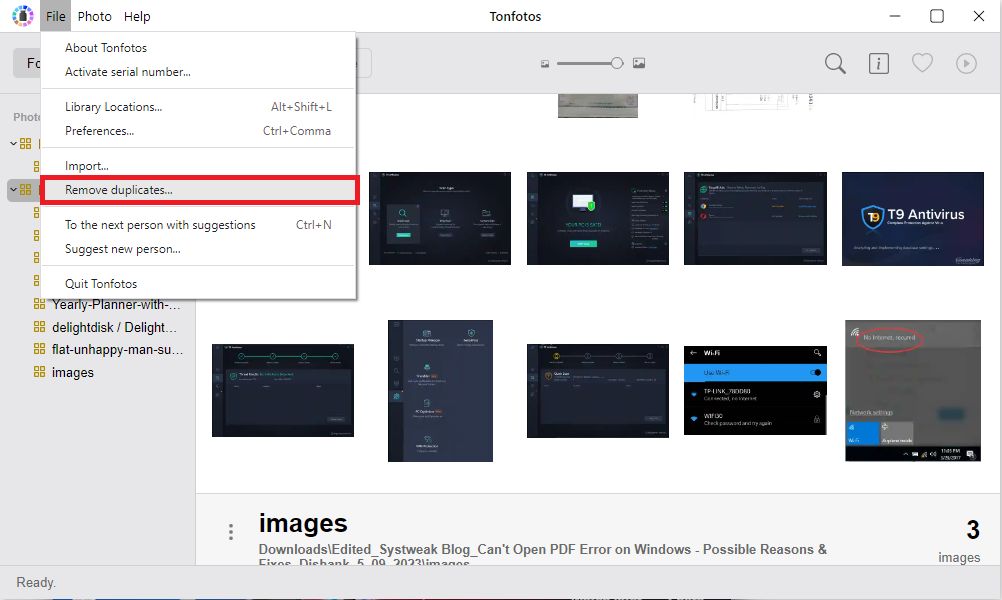Open the Photo menu
The width and height of the screenshot is (1002, 600).
click(95, 16)
